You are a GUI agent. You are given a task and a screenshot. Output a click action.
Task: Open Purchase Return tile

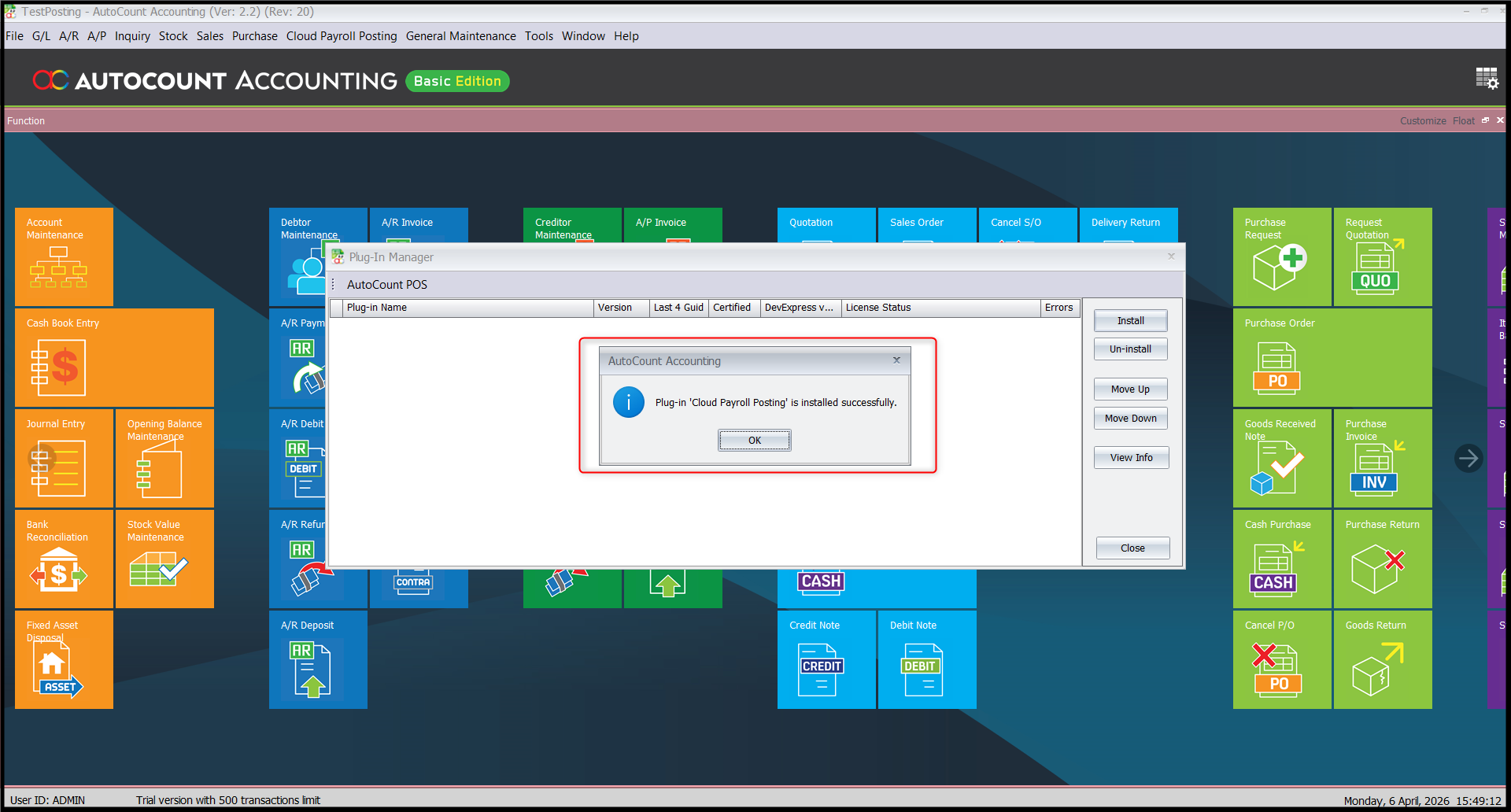coord(1383,559)
